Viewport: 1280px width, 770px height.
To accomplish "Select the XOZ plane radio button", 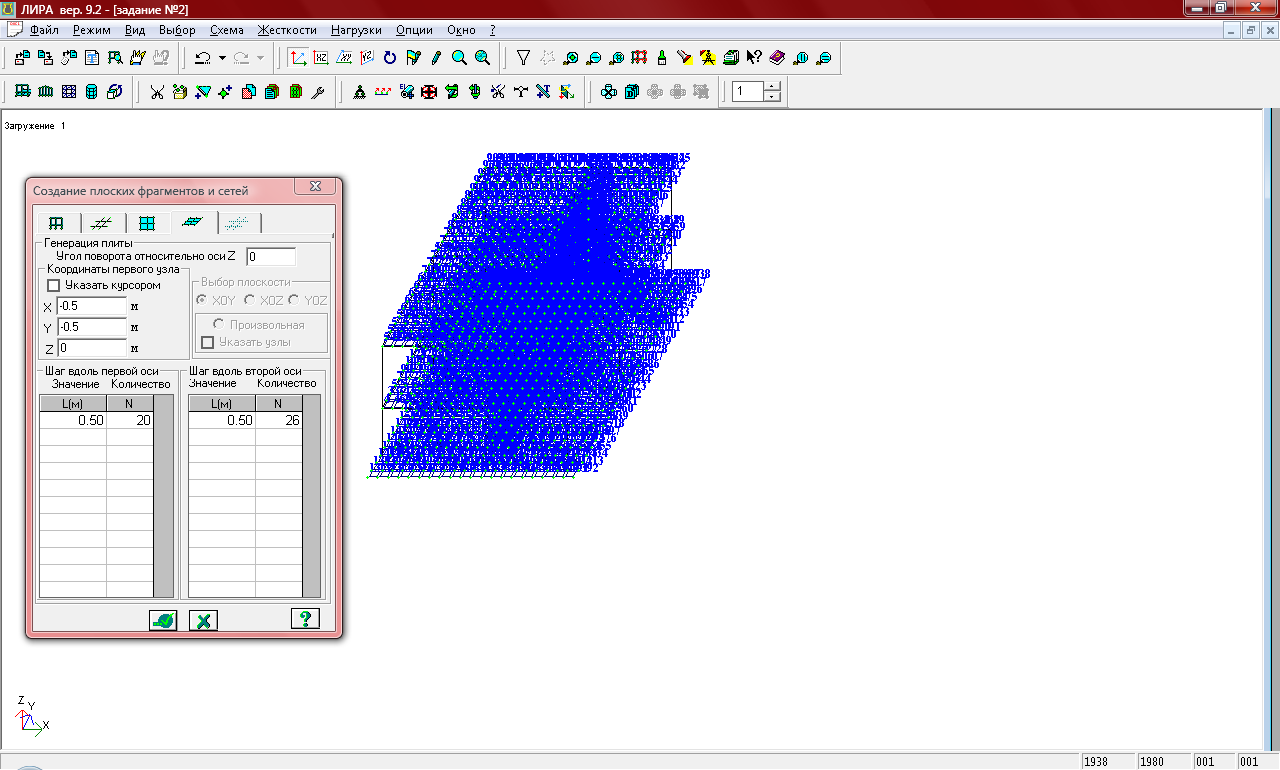I will tap(249, 300).
